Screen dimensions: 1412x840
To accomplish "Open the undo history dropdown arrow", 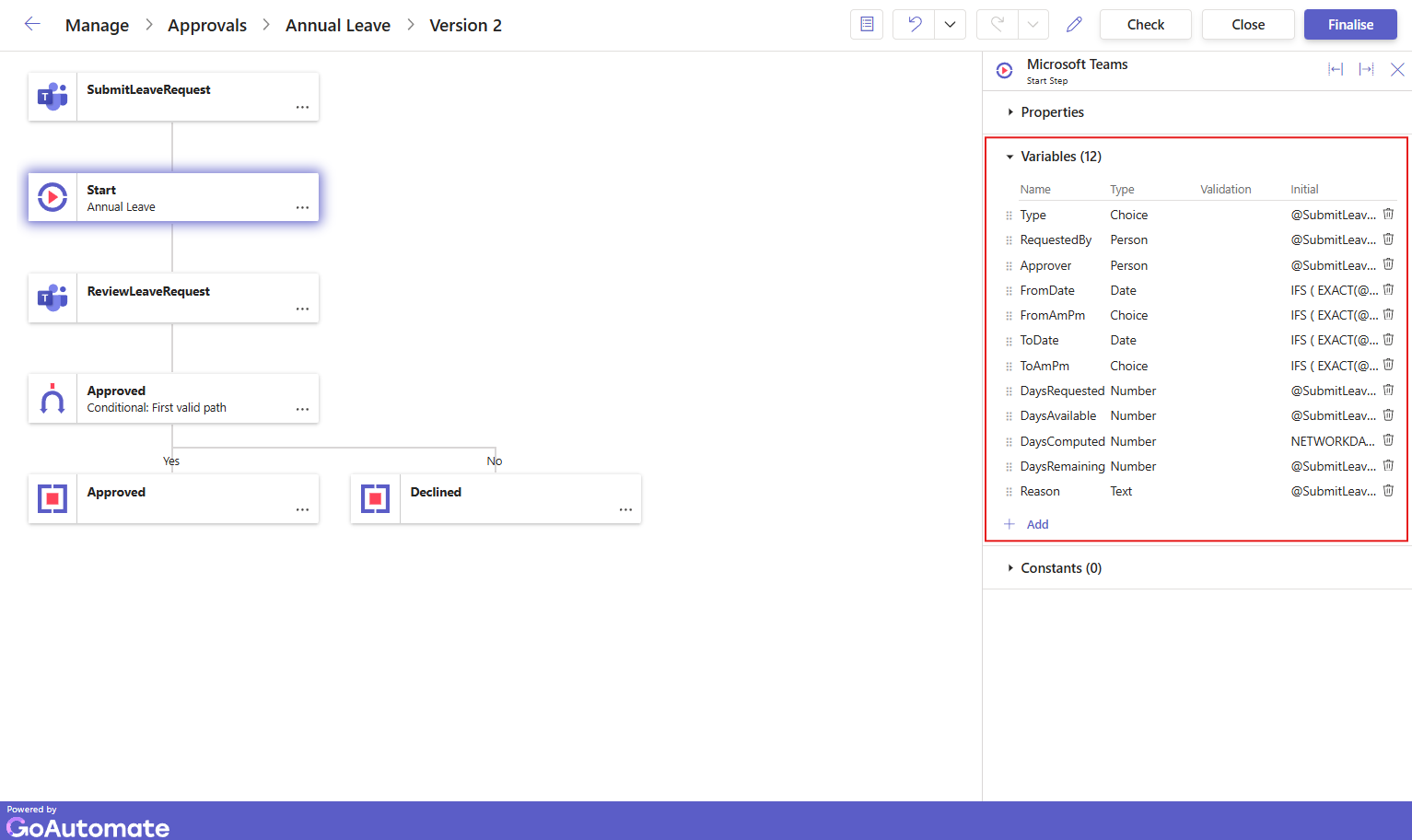I will (x=950, y=25).
